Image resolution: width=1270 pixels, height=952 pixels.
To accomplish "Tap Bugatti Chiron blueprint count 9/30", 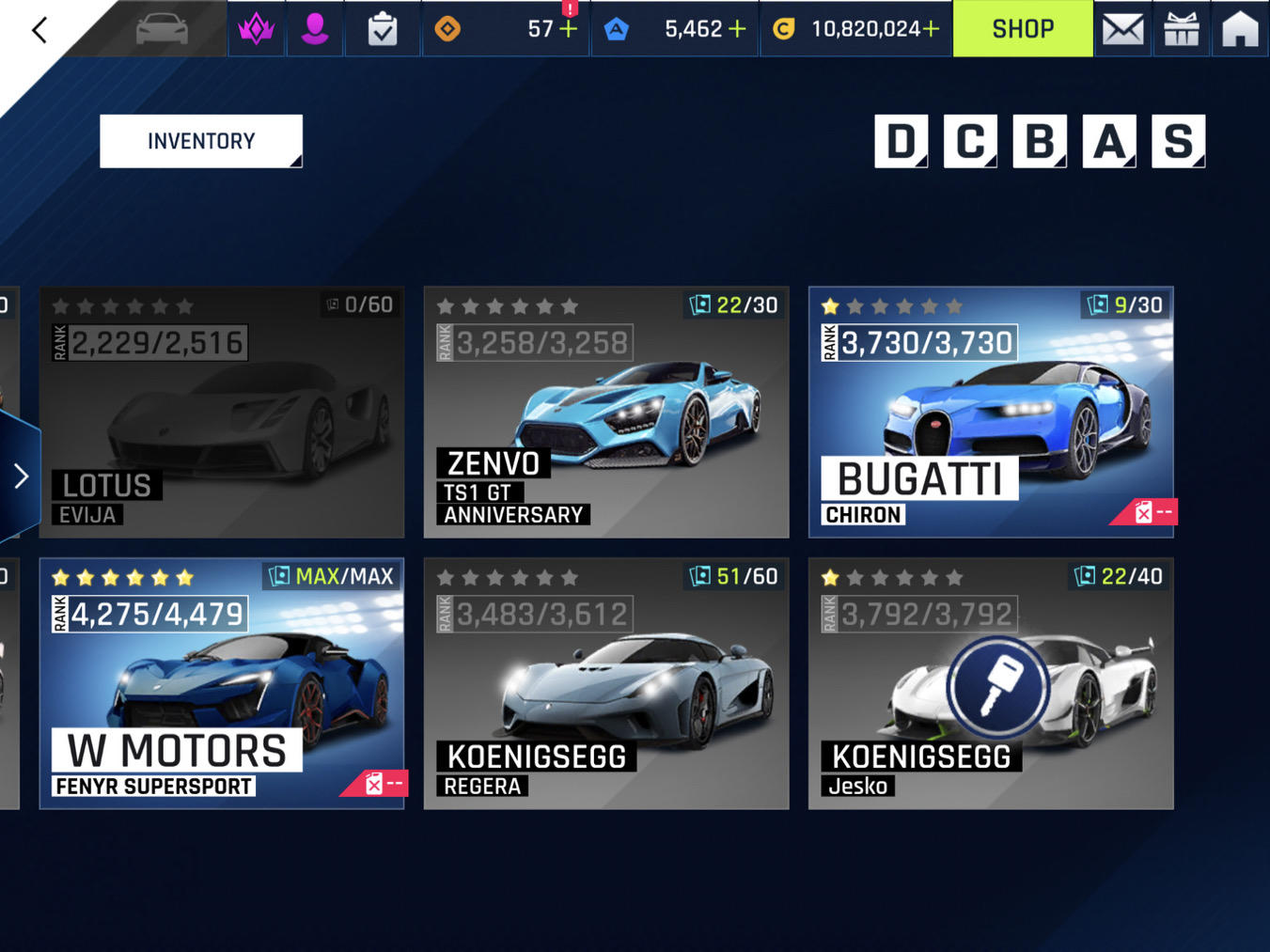I will pyautogui.click(x=1125, y=304).
